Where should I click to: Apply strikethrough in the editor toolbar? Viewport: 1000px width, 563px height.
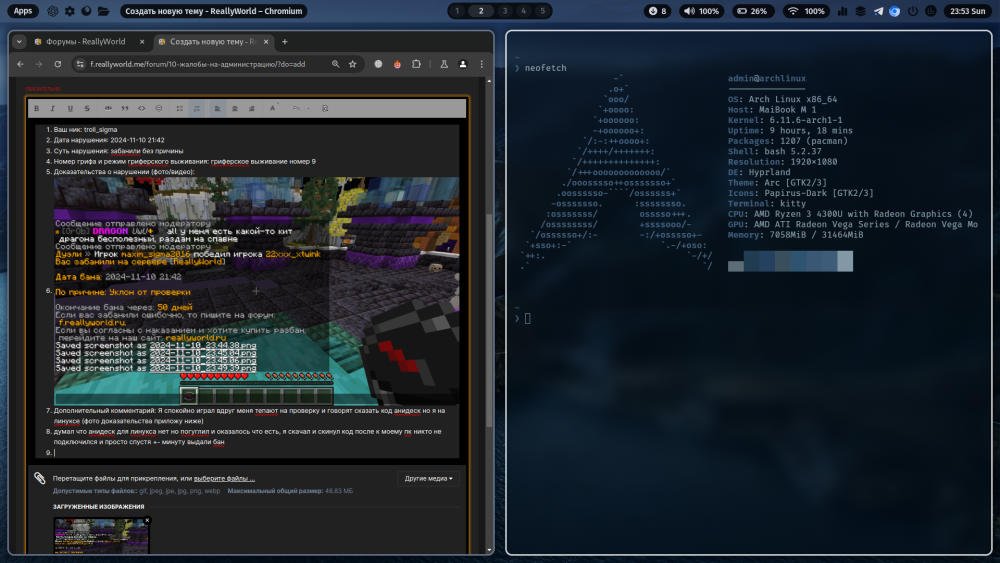(x=87, y=108)
